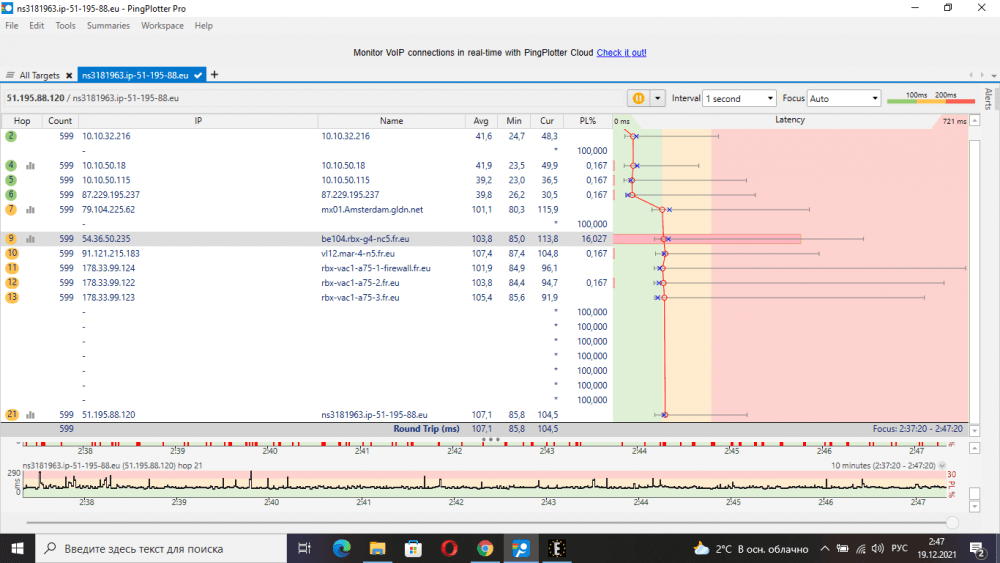1000x563 pixels.
Task: Open the dropdown arrow beside the pause button
Action: point(657,98)
